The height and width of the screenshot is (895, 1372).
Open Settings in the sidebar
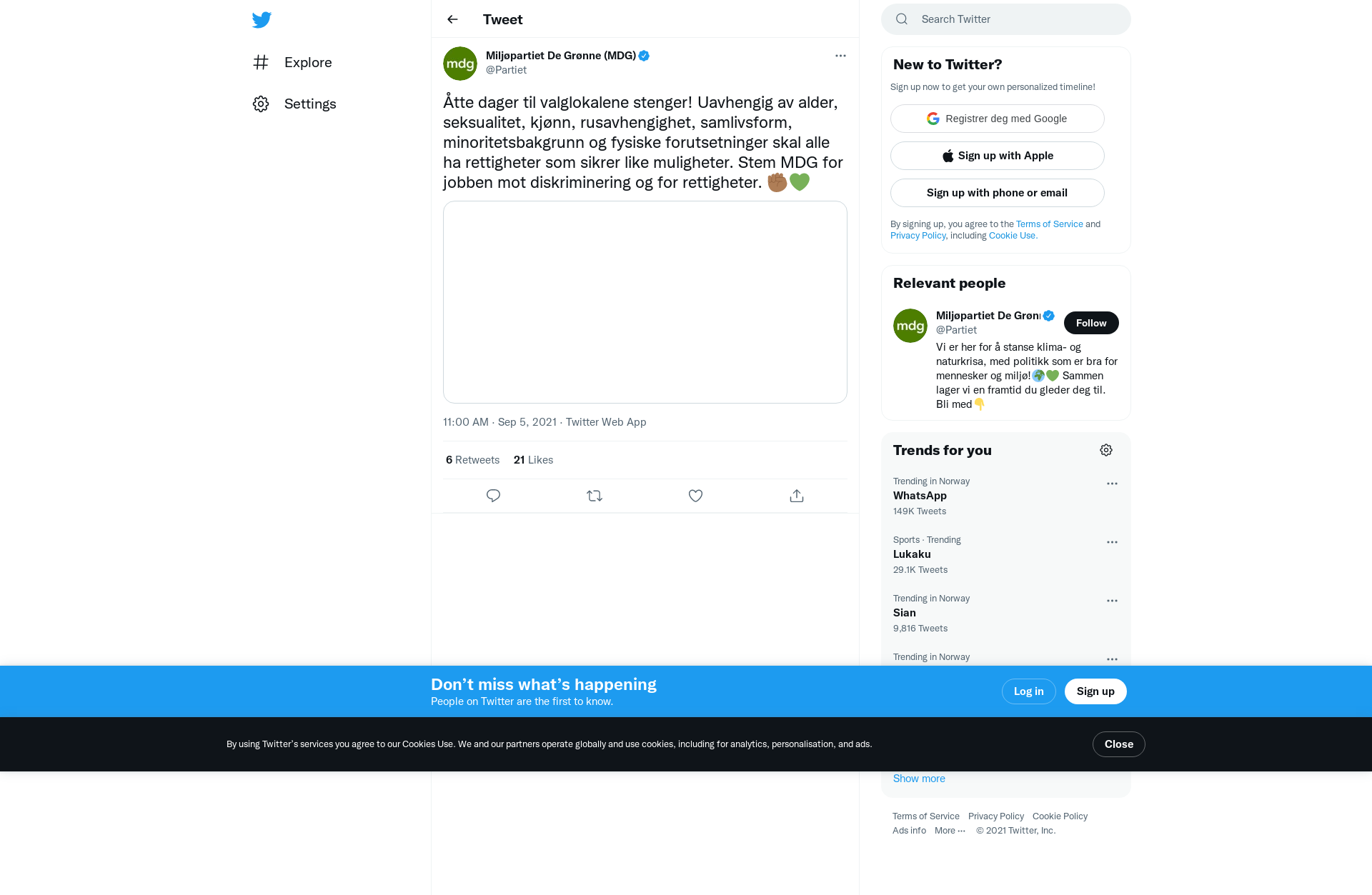[294, 104]
